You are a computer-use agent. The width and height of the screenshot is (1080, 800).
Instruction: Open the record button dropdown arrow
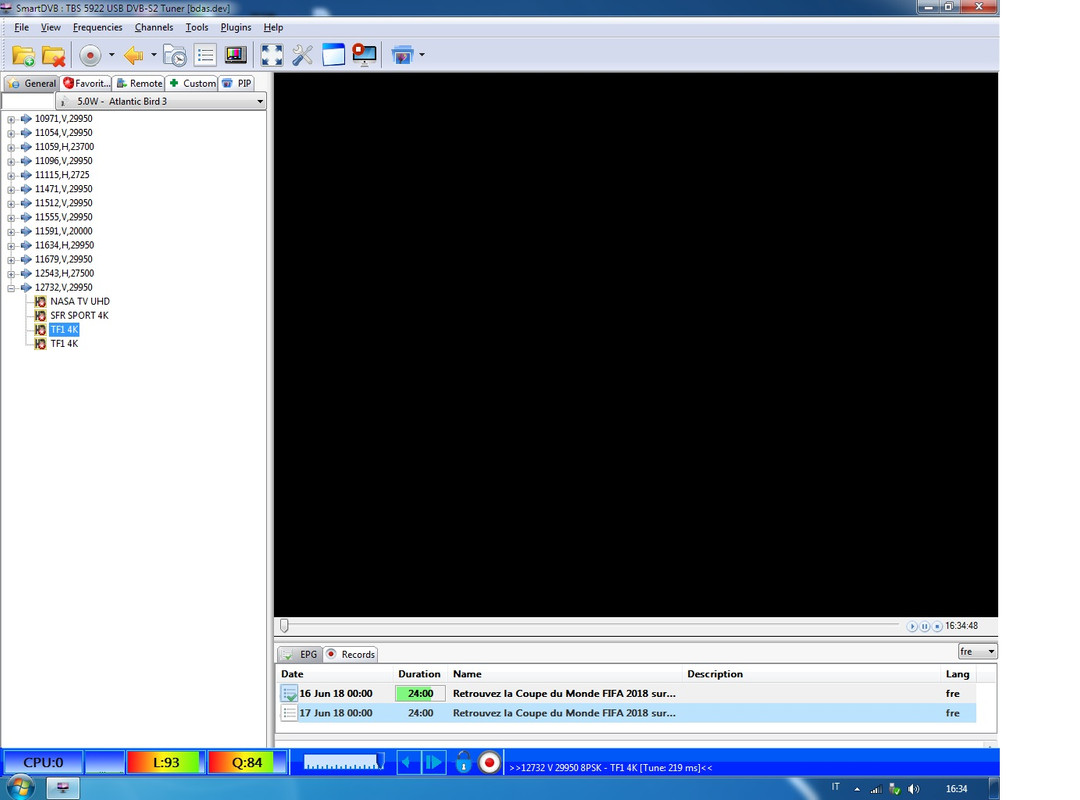click(x=112, y=55)
